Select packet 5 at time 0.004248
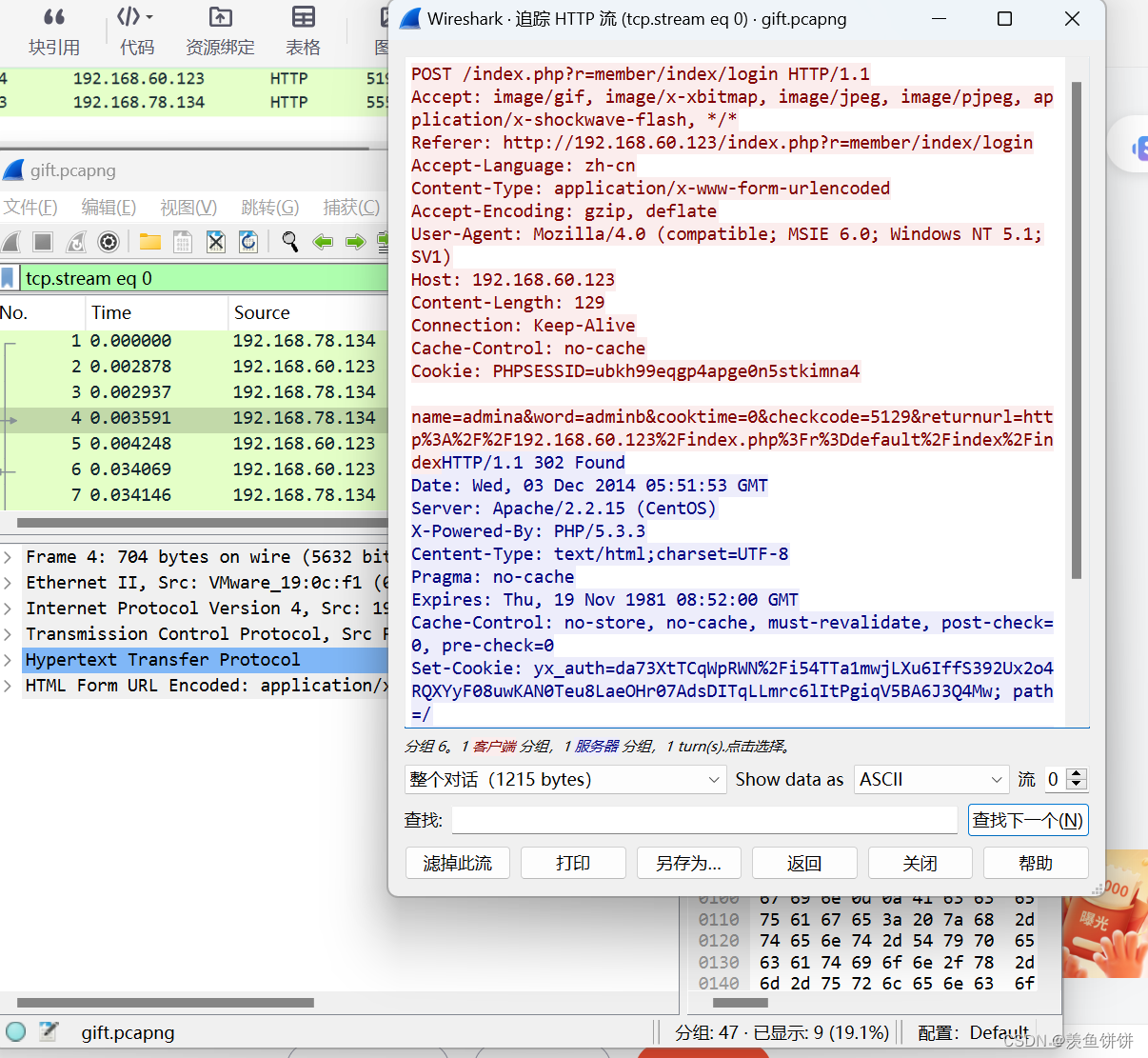This screenshot has width=1148, height=1058. click(194, 444)
